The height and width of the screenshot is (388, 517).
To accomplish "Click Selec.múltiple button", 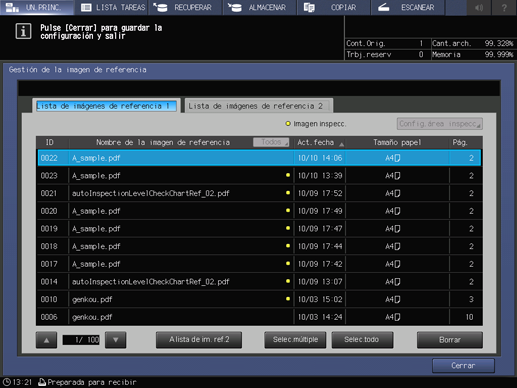I will [295, 340].
